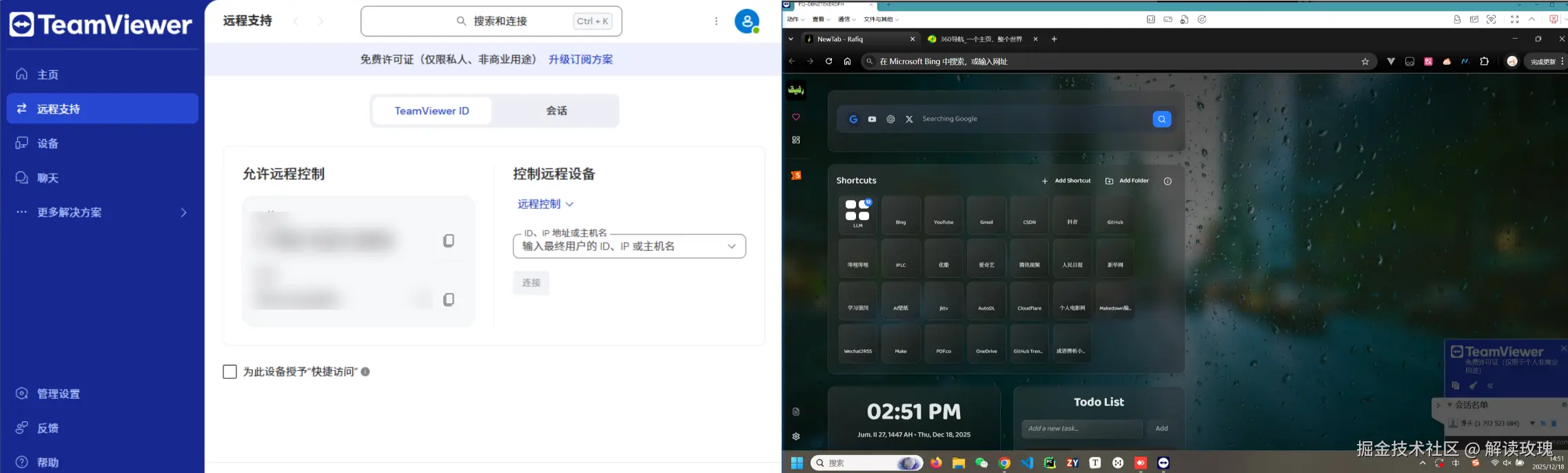Open the browser tab list down arrow
1568x473 pixels.
(x=791, y=39)
